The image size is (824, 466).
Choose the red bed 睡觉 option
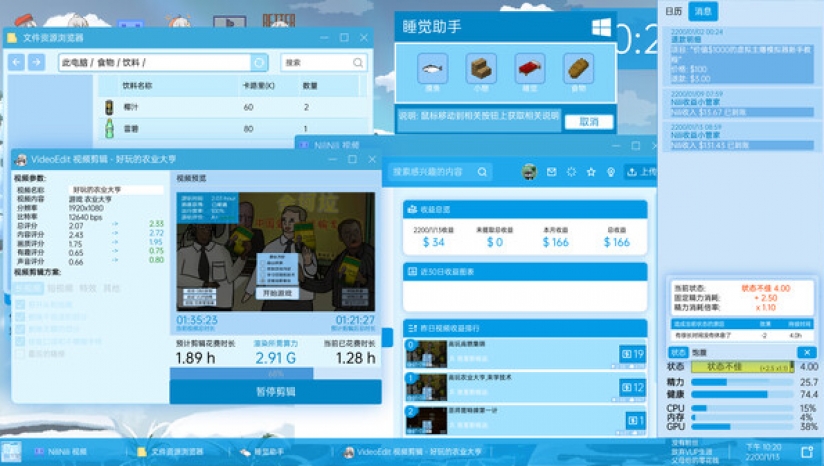point(530,68)
